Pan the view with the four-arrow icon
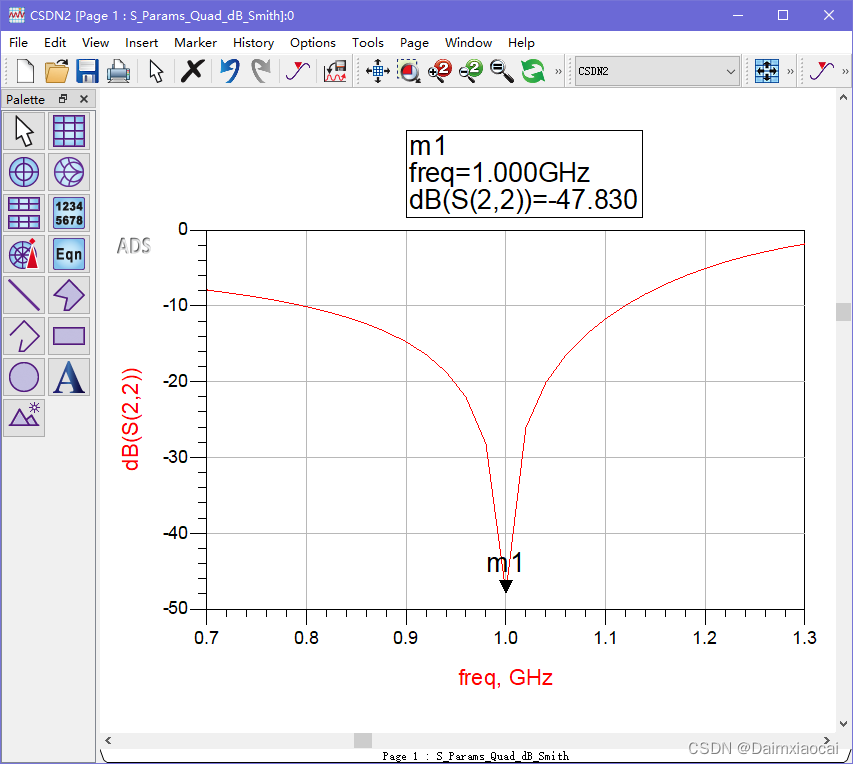Screen dimensions: 853x764 coord(378,71)
